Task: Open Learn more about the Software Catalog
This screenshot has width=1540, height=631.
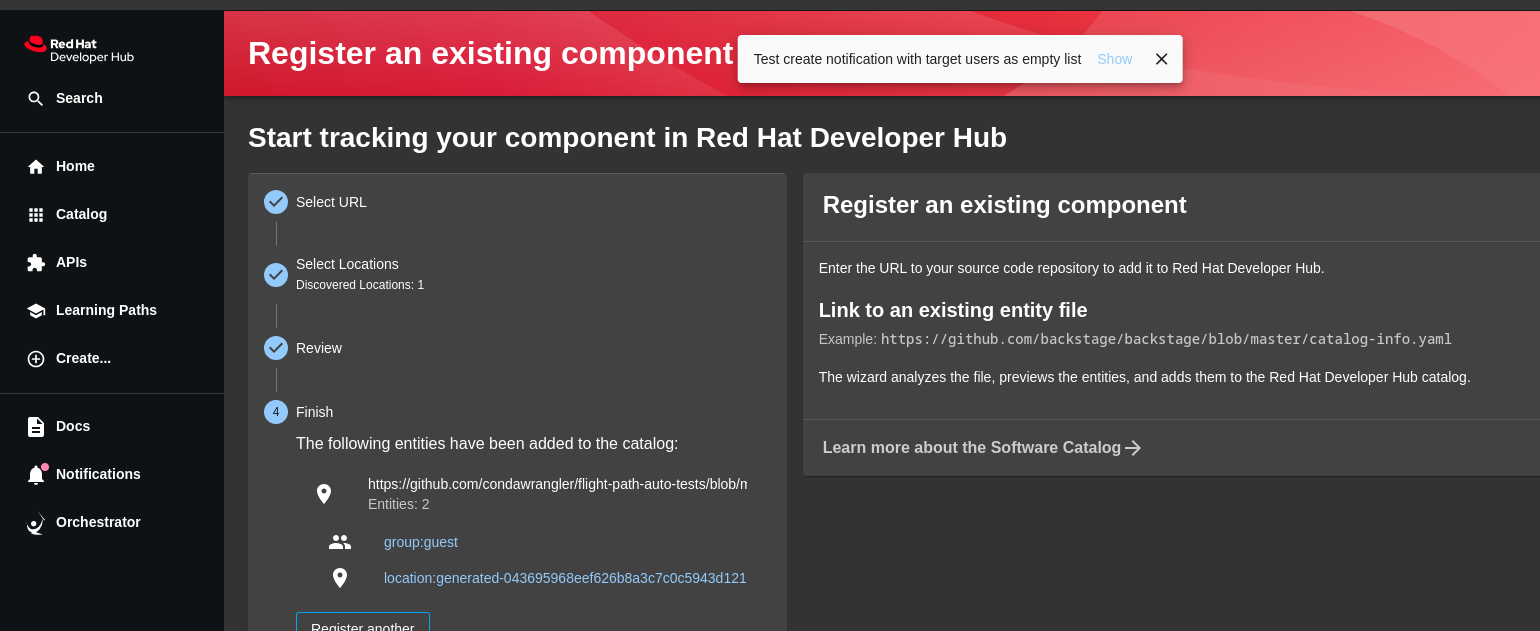Action: (x=982, y=448)
